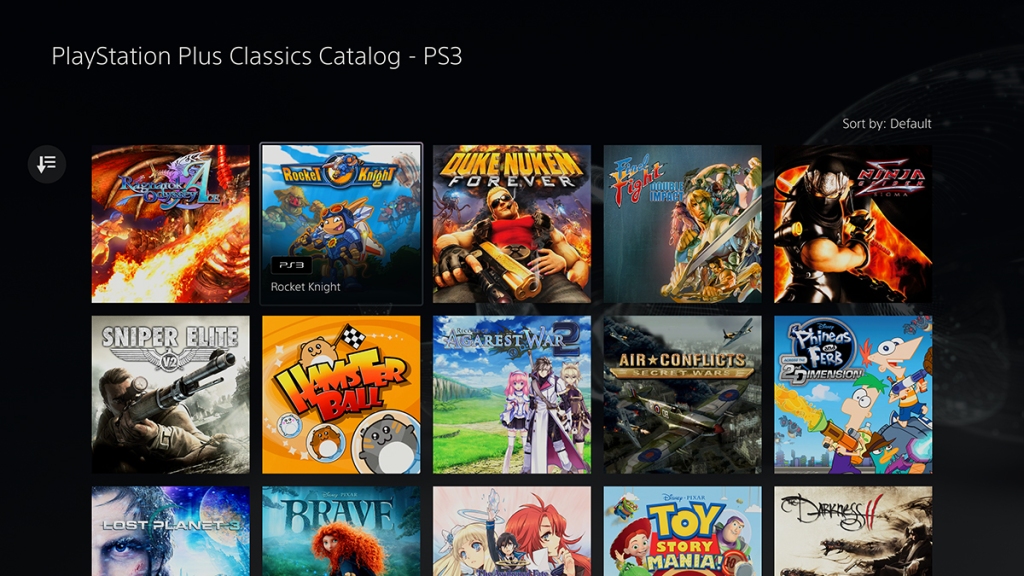Select Agarest War 2 game tile
Viewport: 1024px width, 576px height.
click(512, 394)
